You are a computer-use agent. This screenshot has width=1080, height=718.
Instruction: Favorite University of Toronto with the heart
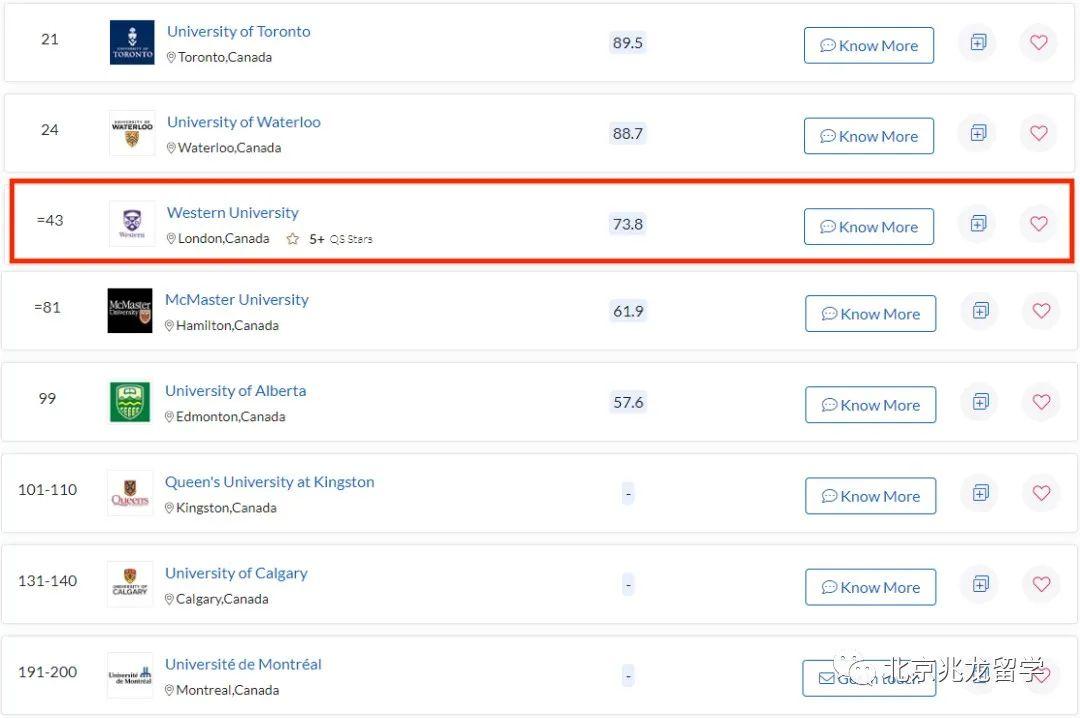click(1038, 43)
